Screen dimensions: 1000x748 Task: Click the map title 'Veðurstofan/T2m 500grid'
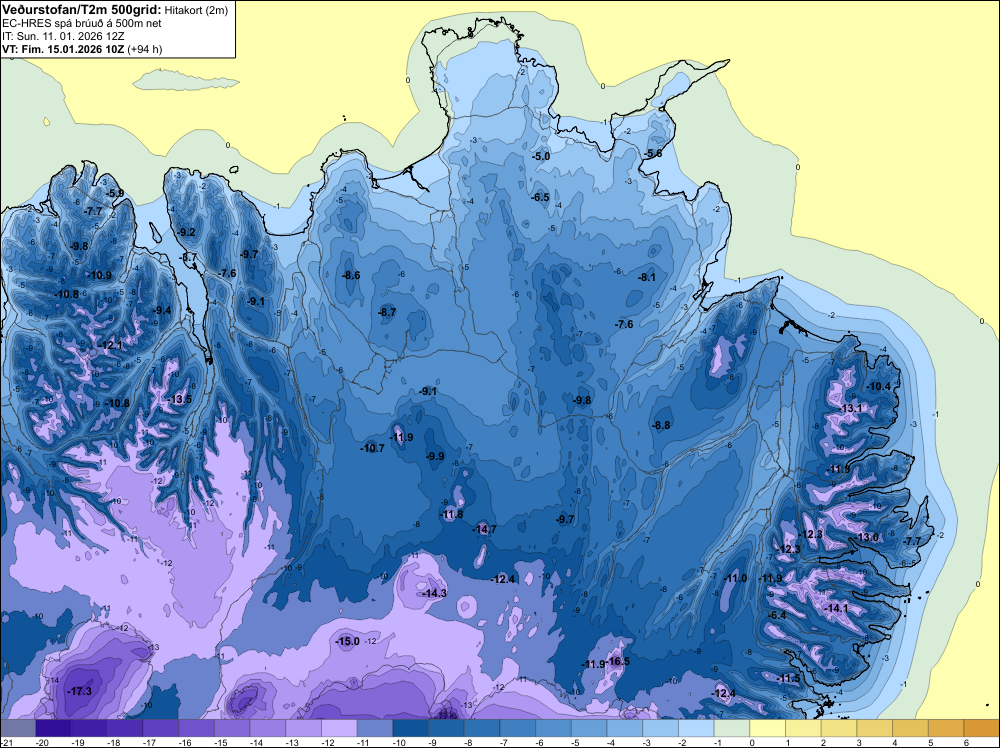[x=82, y=9]
